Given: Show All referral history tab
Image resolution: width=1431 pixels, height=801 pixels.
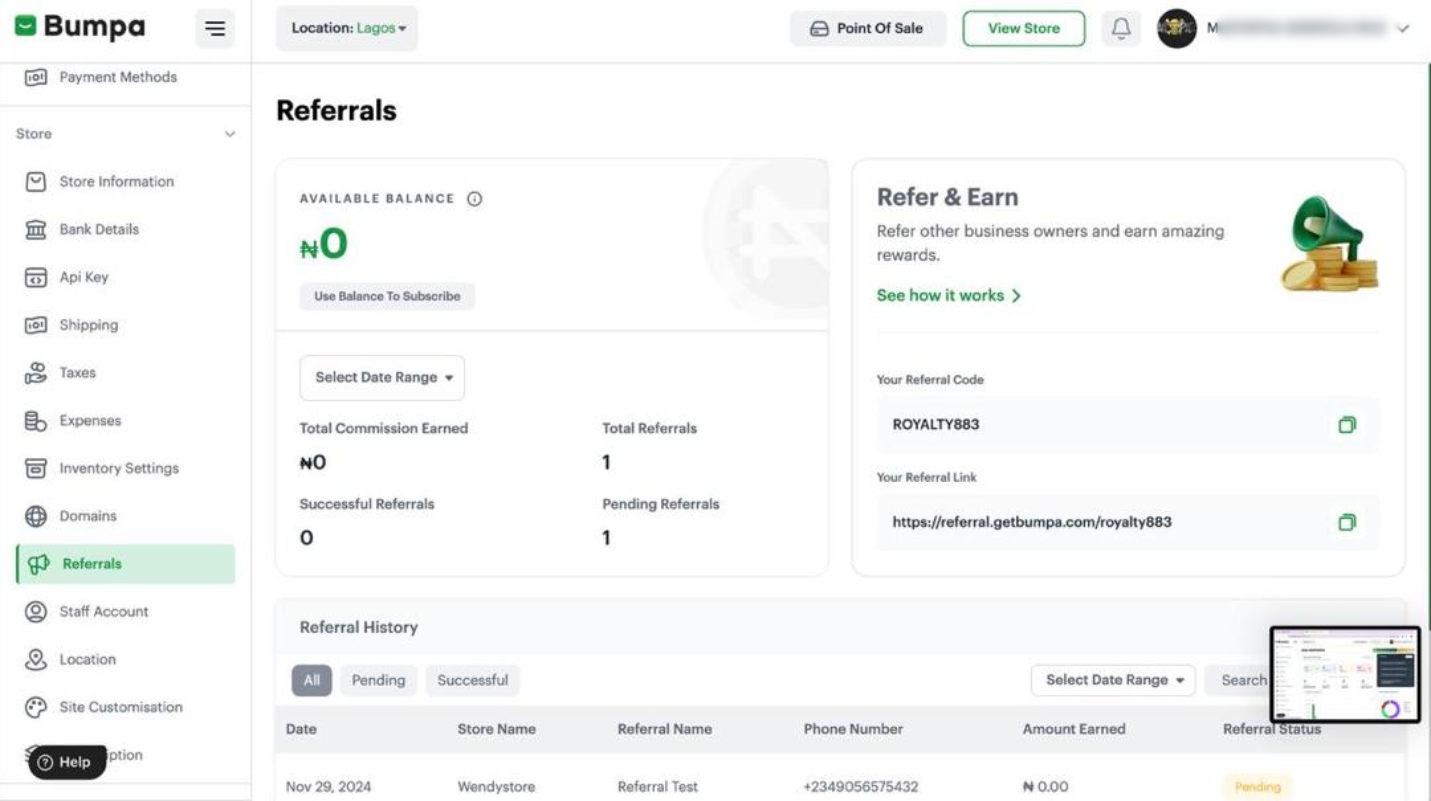Looking at the screenshot, I should point(312,680).
